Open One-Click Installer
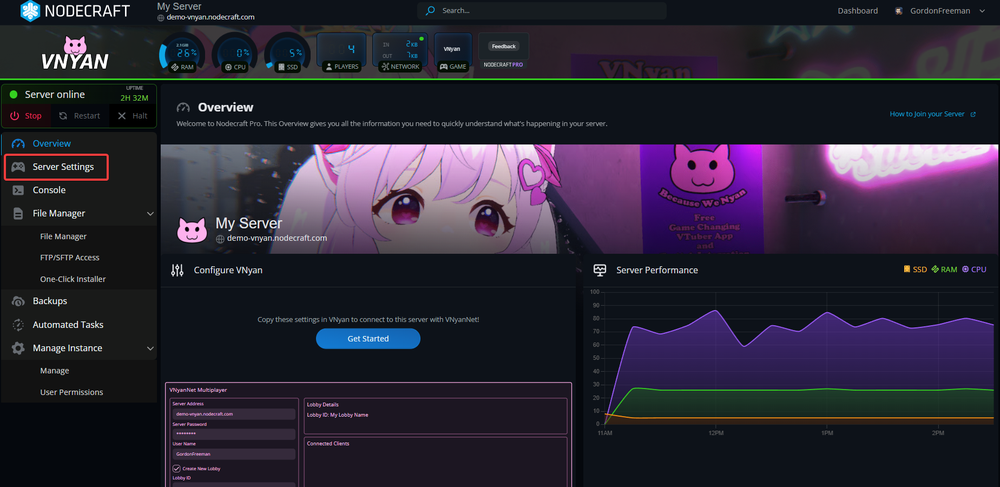The height and width of the screenshot is (487, 1000). (73, 279)
